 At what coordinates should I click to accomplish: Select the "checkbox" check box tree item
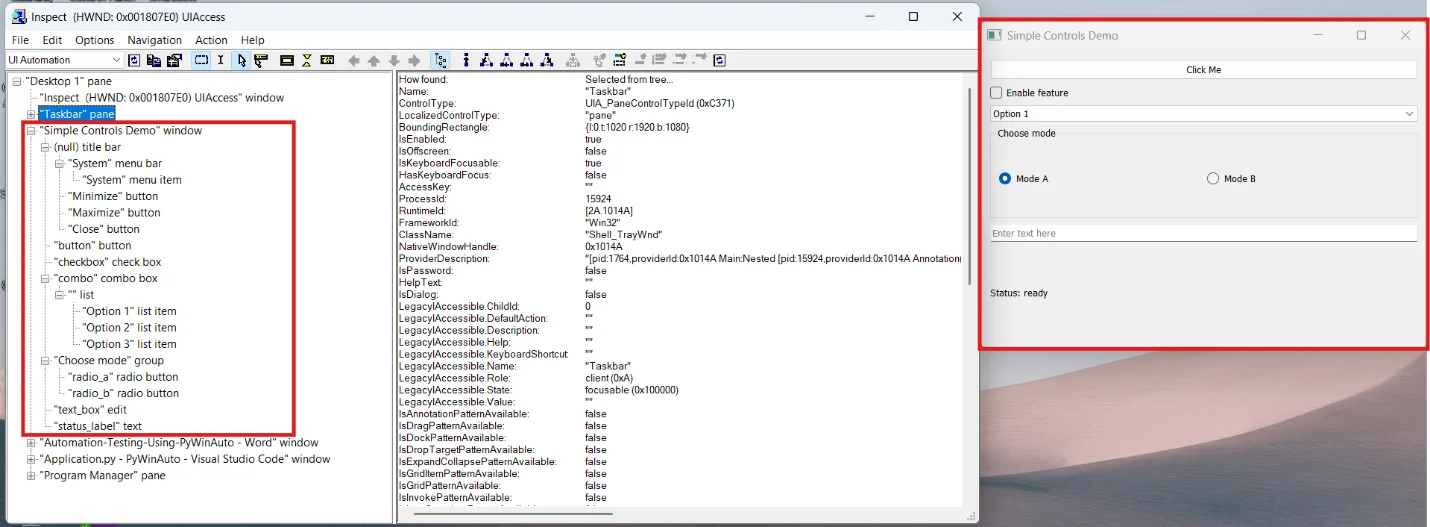pyautogui.click(x=108, y=262)
